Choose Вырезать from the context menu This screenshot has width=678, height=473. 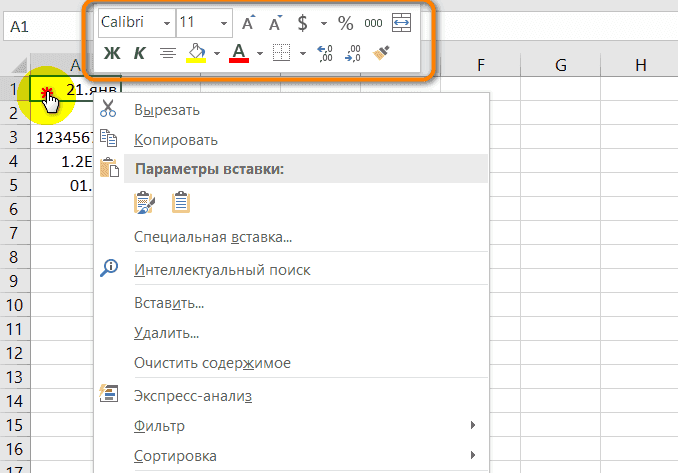click(167, 110)
